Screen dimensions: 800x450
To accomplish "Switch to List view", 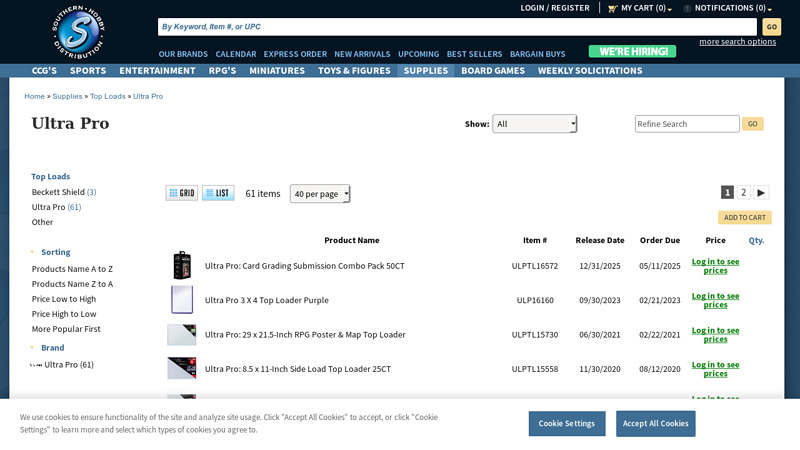I will pos(218,193).
